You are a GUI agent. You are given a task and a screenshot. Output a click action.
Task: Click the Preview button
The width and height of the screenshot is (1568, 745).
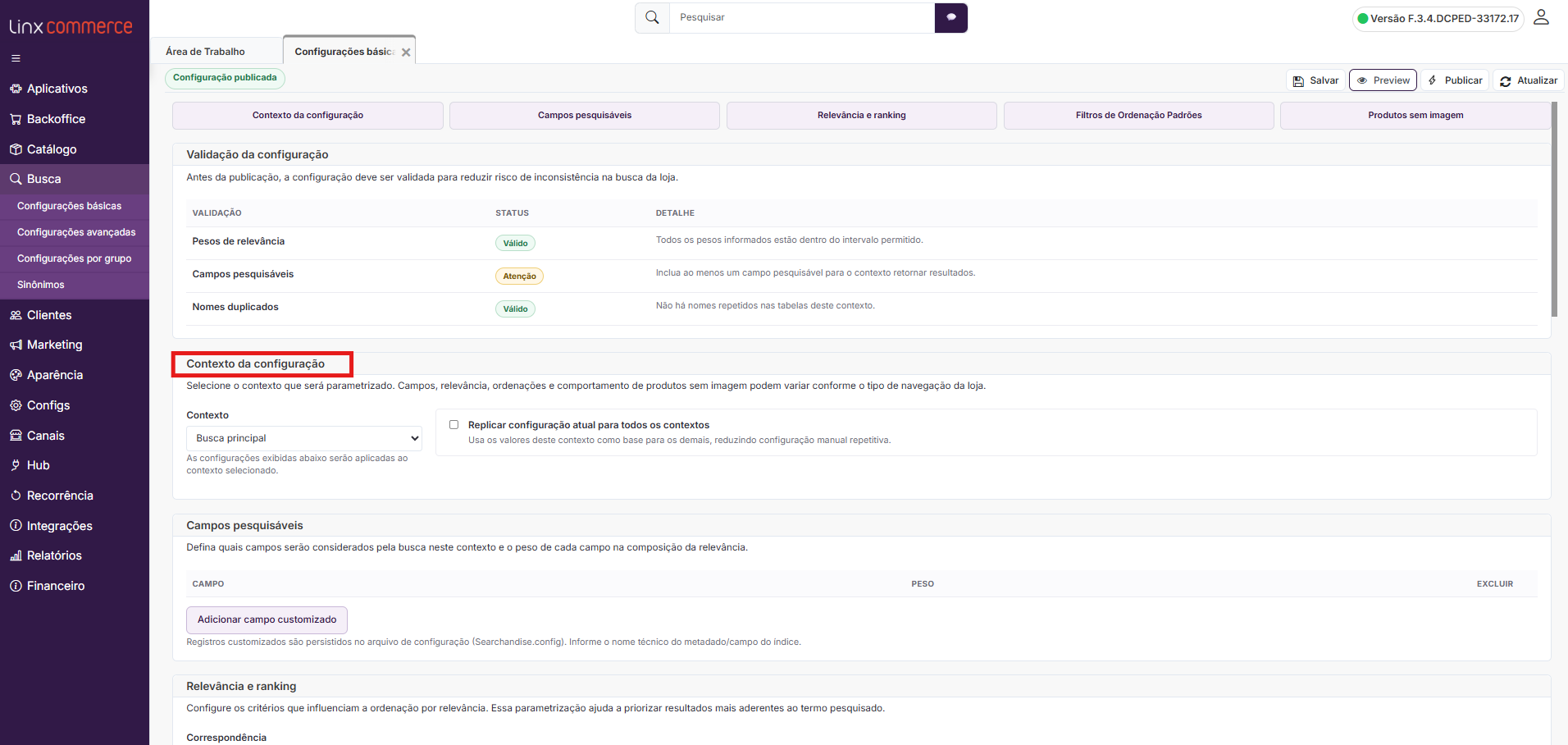(1383, 80)
